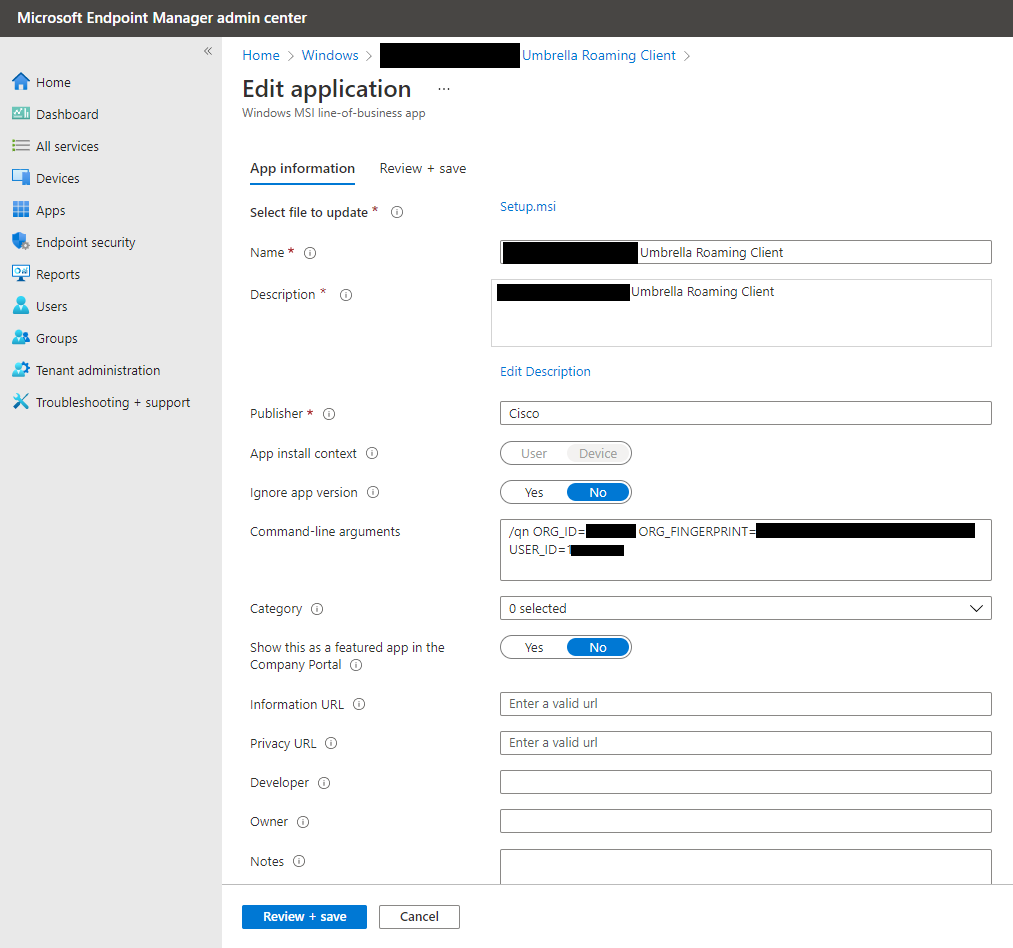The image size is (1013, 948).
Task: Navigate to Devices via its sidebar icon
Action: tap(22, 177)
